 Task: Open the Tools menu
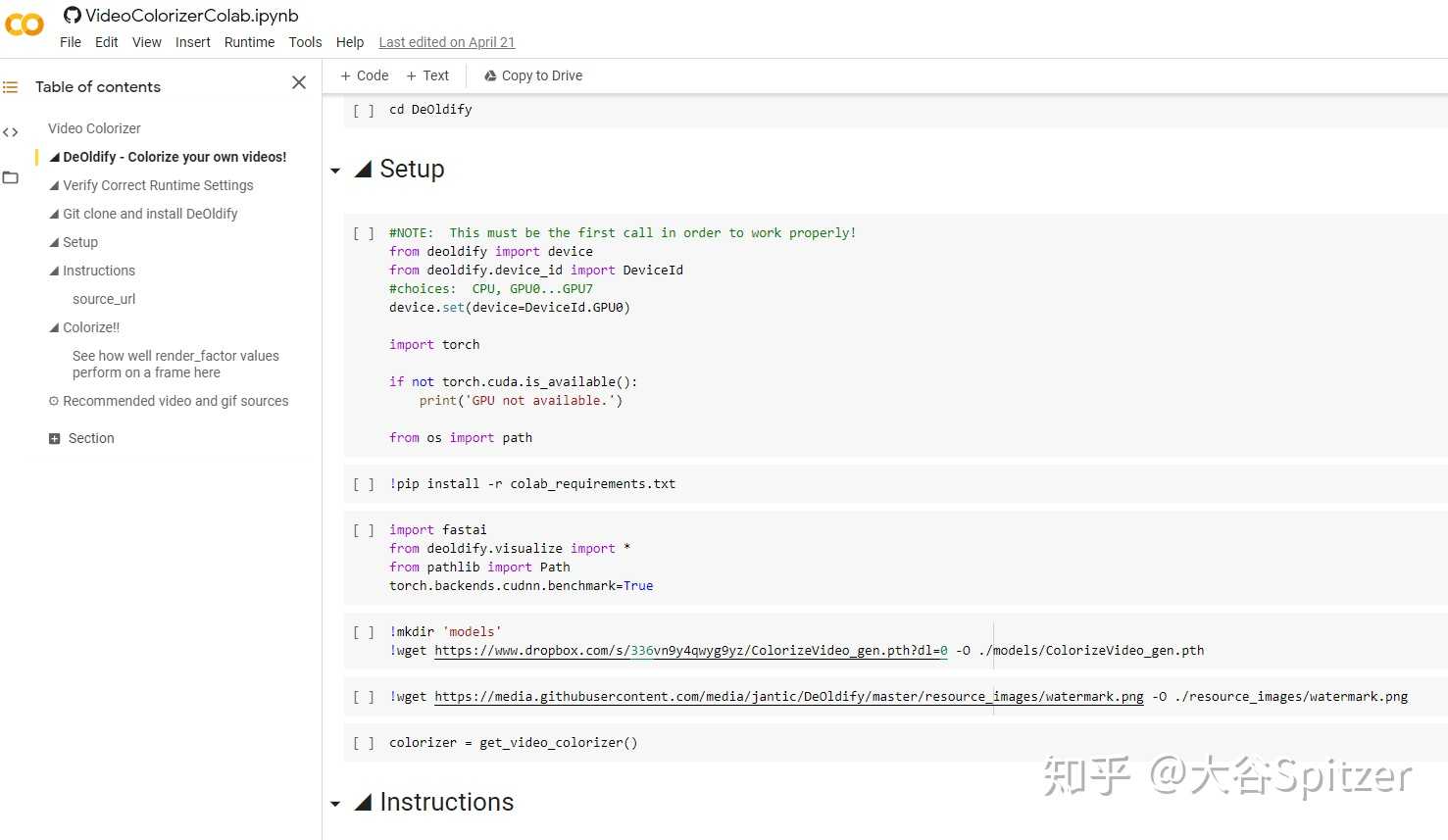click(x=305, y=42)
